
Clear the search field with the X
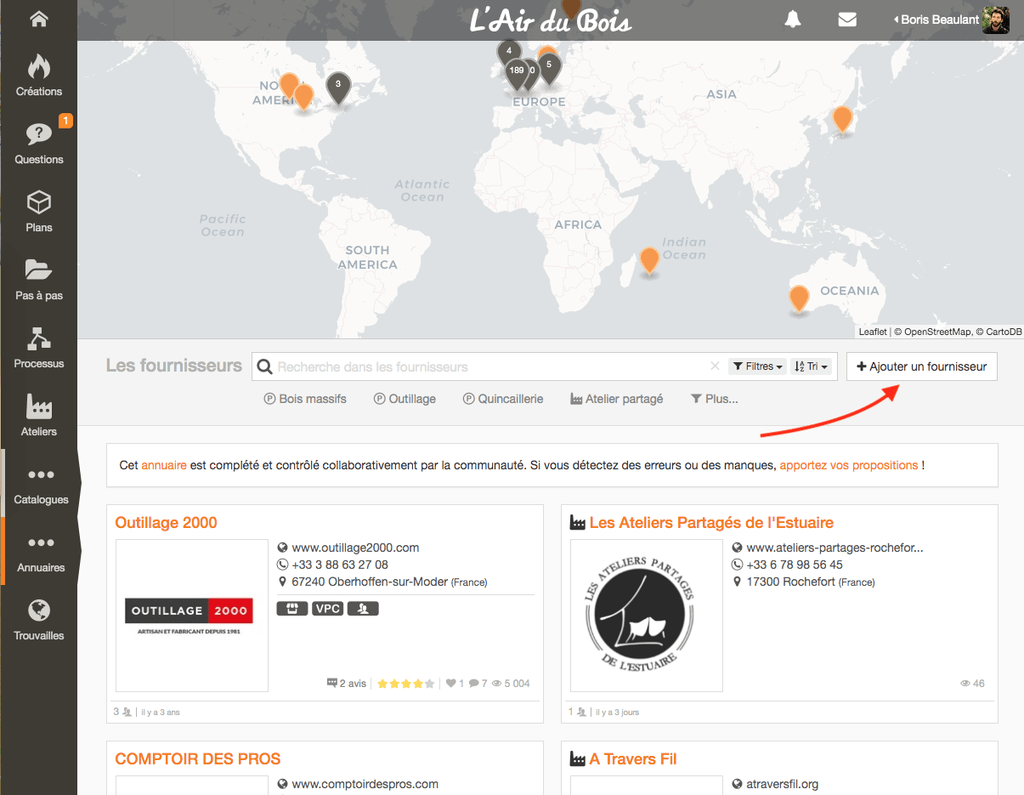[715, 366]
